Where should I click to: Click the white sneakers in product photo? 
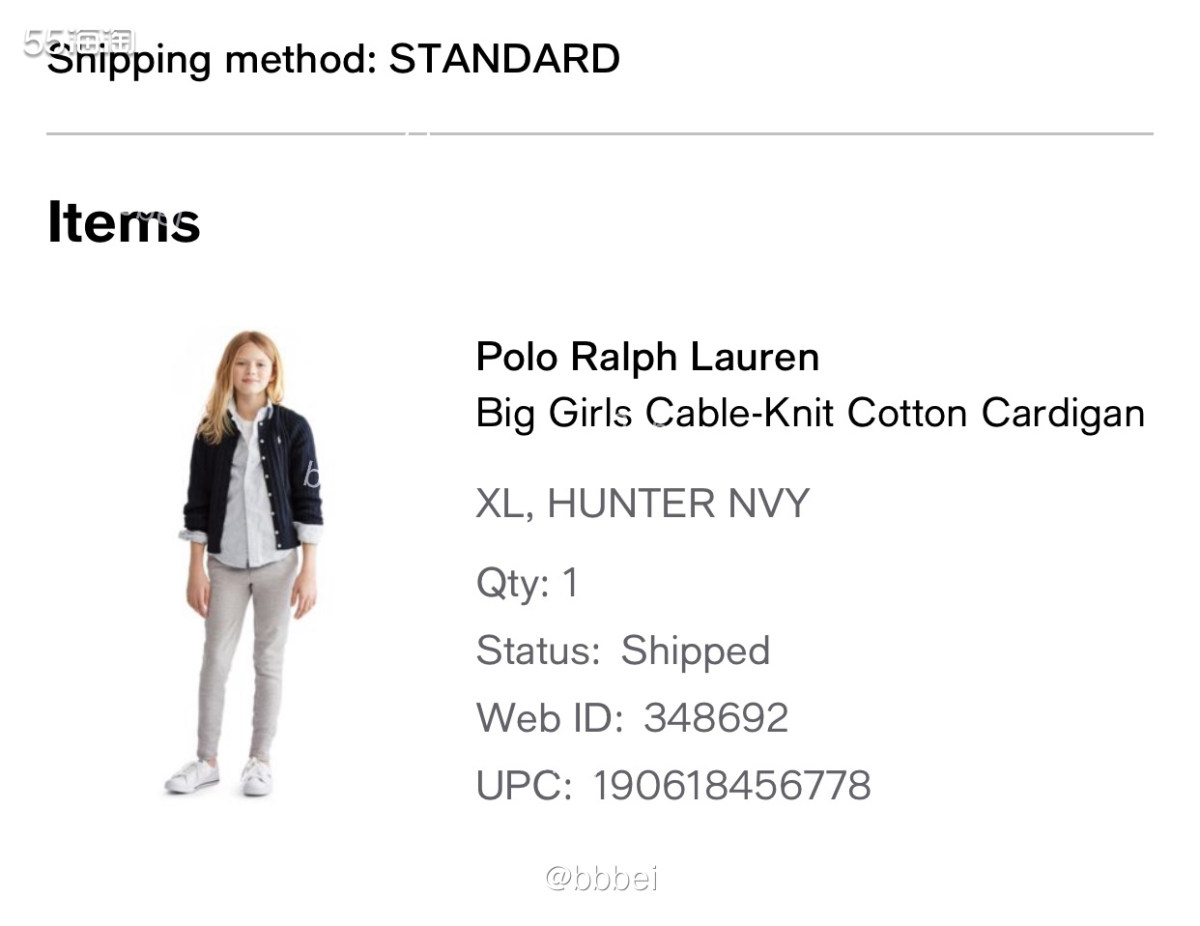tap(220, 776)
